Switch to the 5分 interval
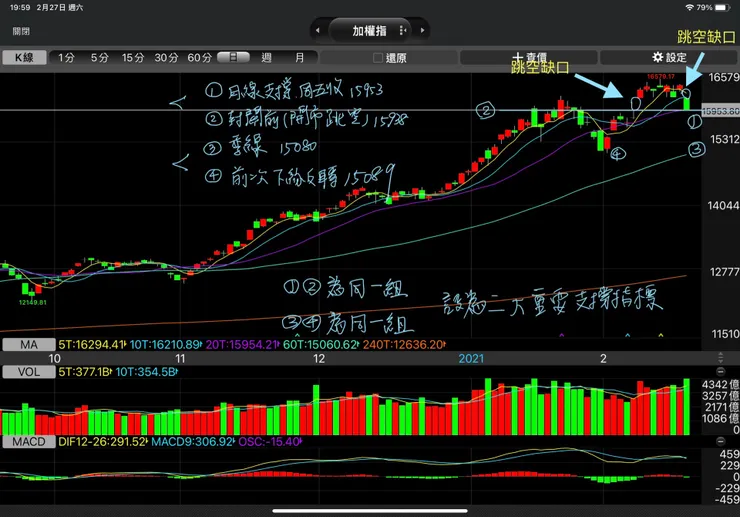Screen dimensions: 740x517 tap(100, 58)
